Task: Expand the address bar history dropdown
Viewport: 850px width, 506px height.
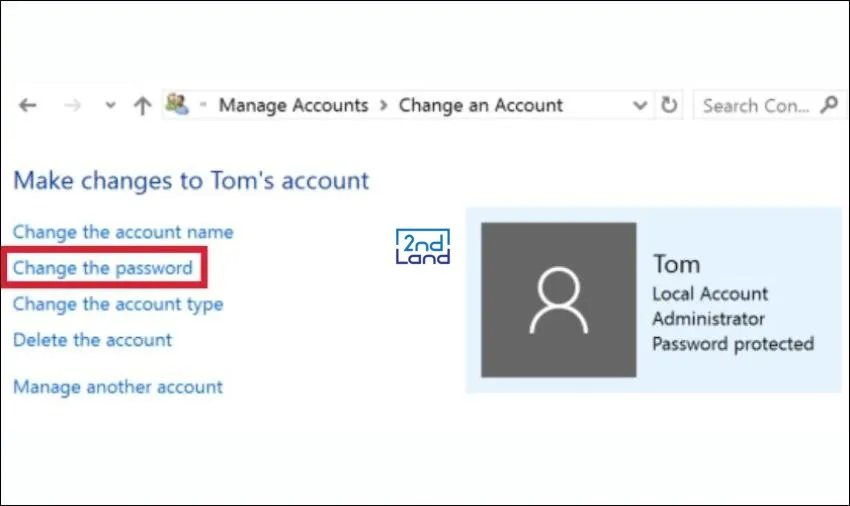Action: pyautogui.click(x=640, y=105)
